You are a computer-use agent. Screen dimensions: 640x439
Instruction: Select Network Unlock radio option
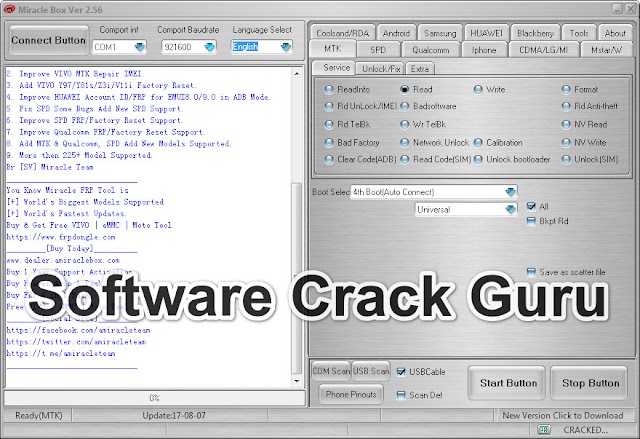(x=404, y=143)
